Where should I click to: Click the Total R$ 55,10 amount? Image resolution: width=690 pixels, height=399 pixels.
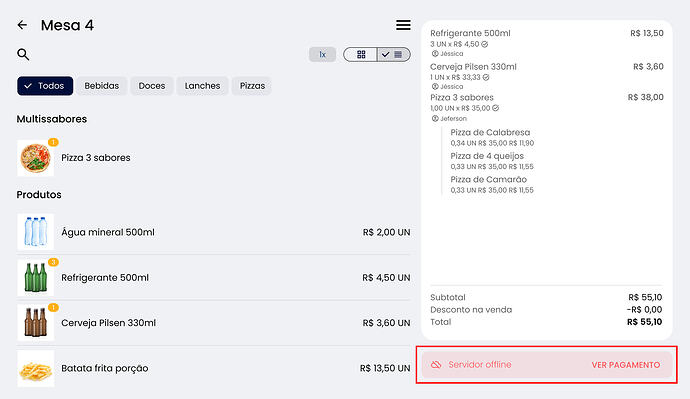tap(645, 322)
